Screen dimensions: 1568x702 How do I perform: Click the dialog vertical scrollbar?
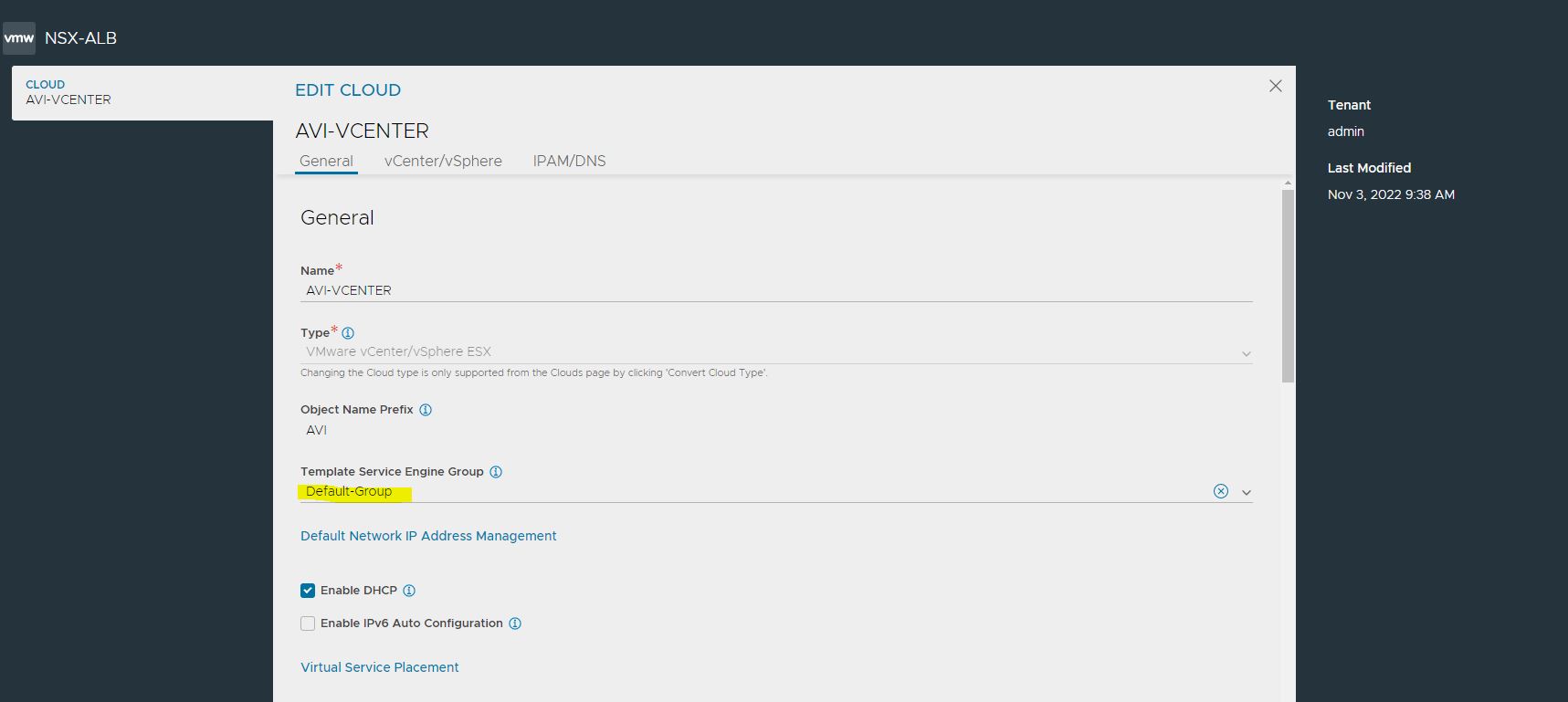click(1288, 286)
